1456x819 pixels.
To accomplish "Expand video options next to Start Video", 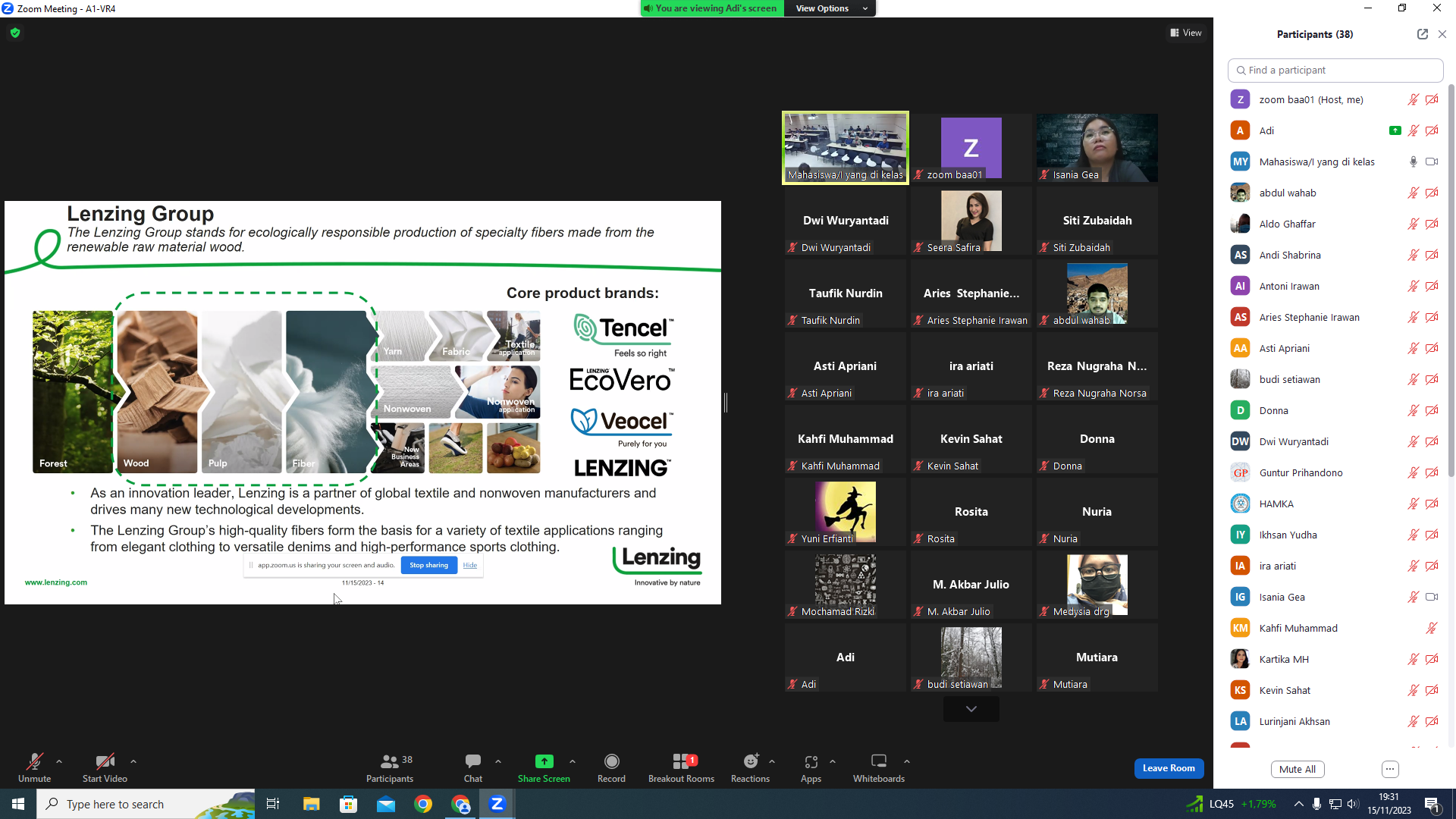I will pyautogui.click(x=133, y=761).
